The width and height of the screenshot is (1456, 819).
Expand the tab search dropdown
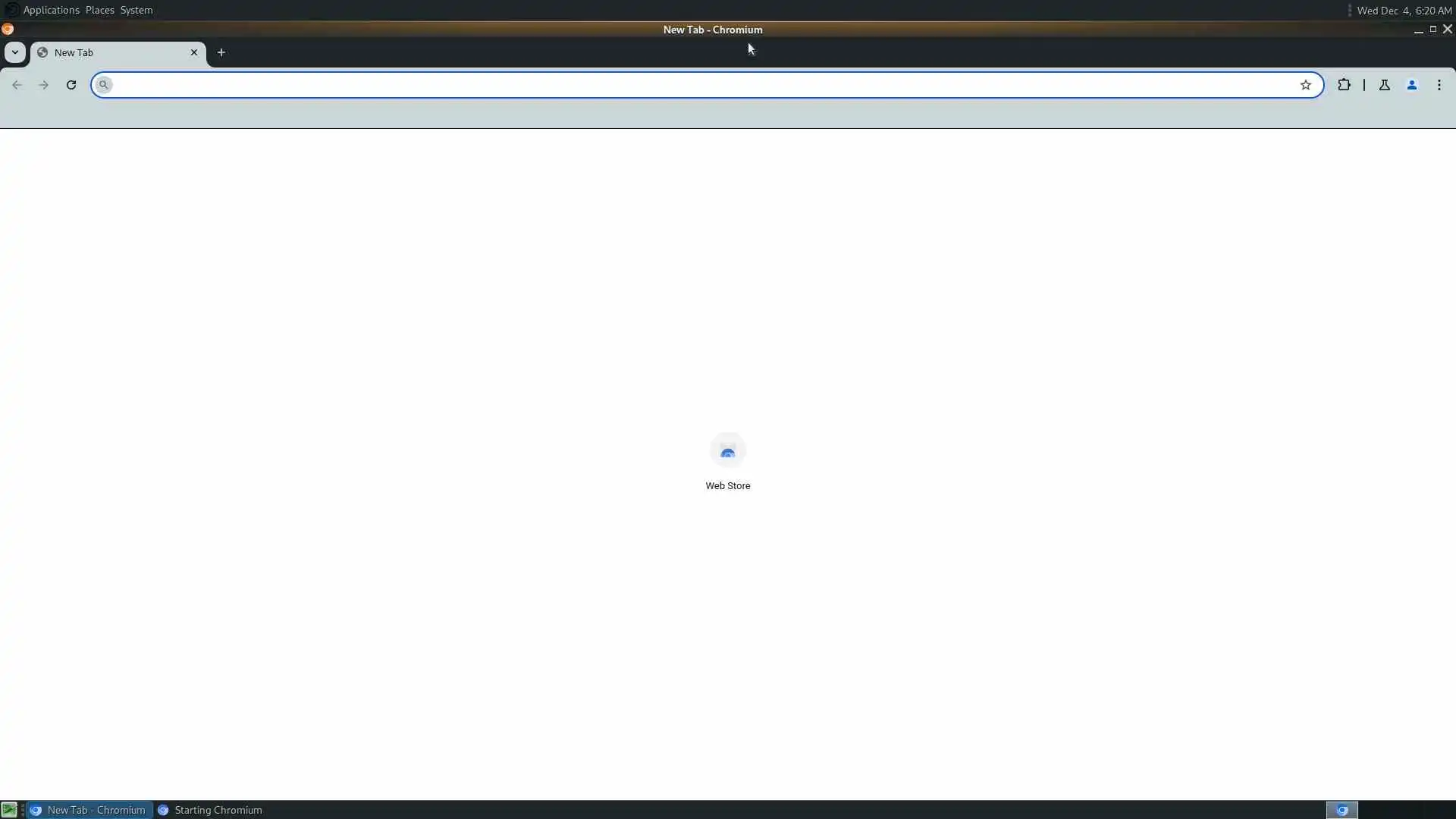click(14, 52)
